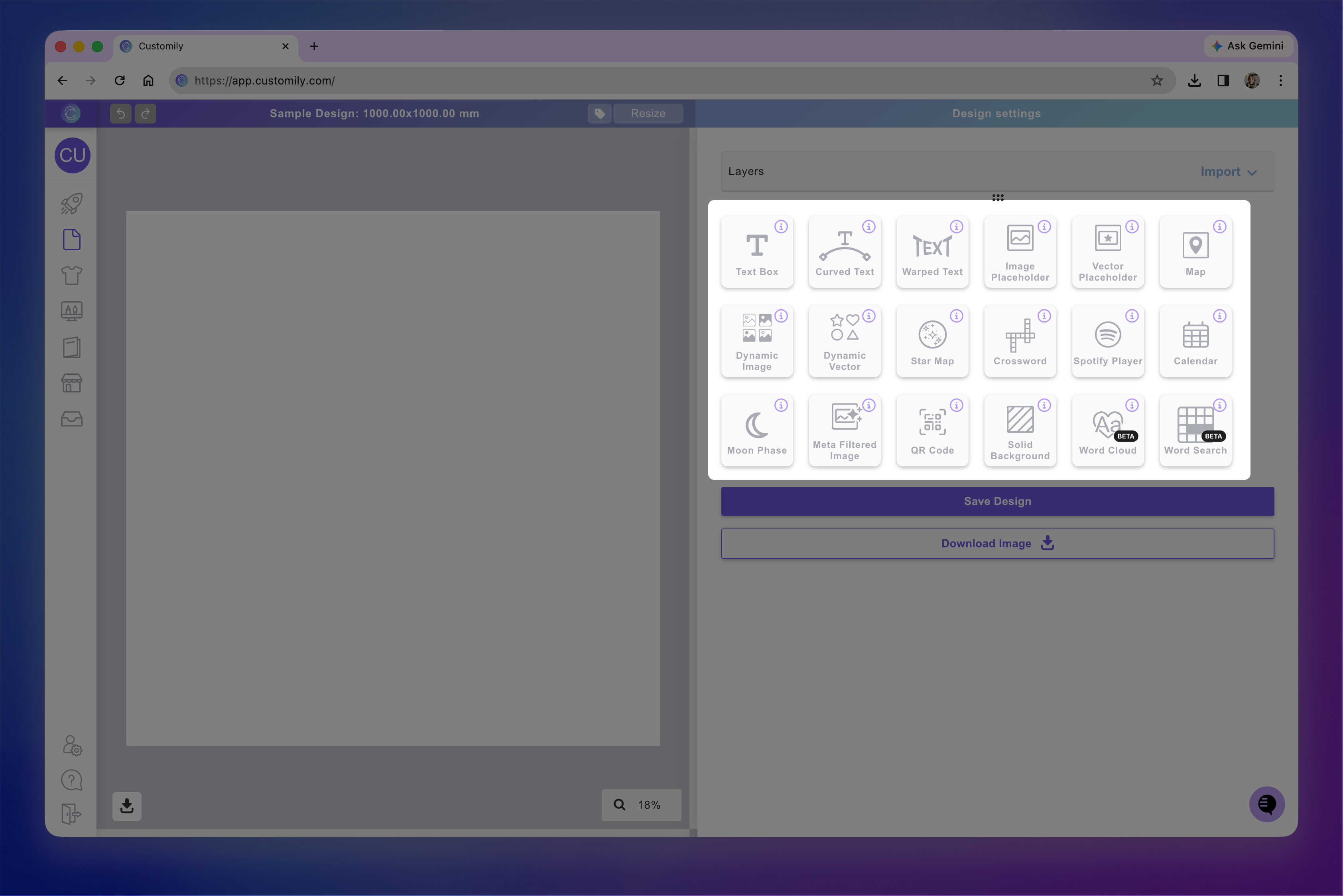The width and height of the screenshot is (1343, 896).
Task: Click the Customily logo in header
Action: click(x=71, y=114)
